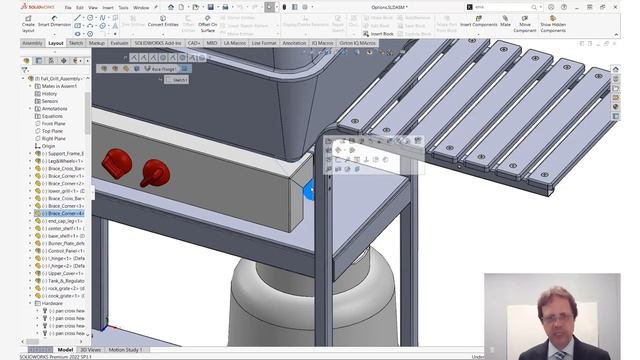This screenshot has width=640, height=360.
Task: Switch to the Assembly ribbon tab
Action: [x=32, y=43]
